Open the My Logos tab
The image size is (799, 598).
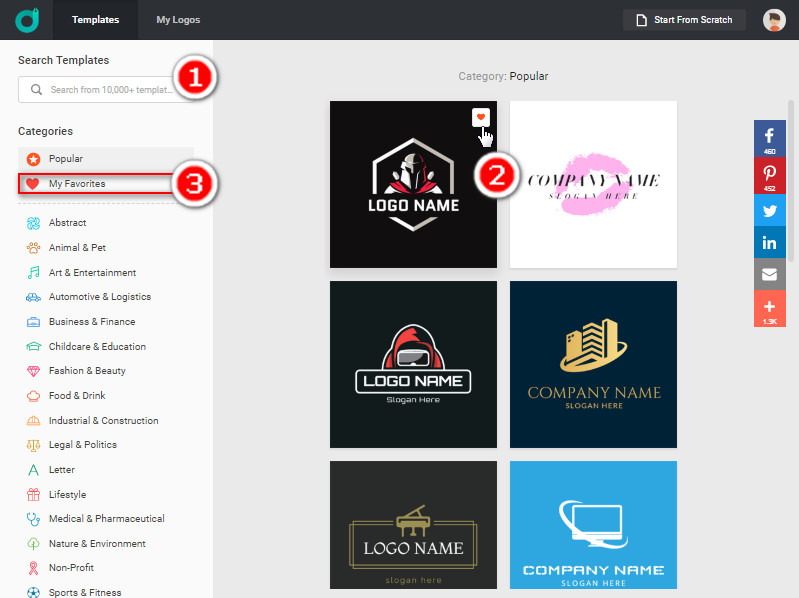pyautogui.click(x=178, y=20)
